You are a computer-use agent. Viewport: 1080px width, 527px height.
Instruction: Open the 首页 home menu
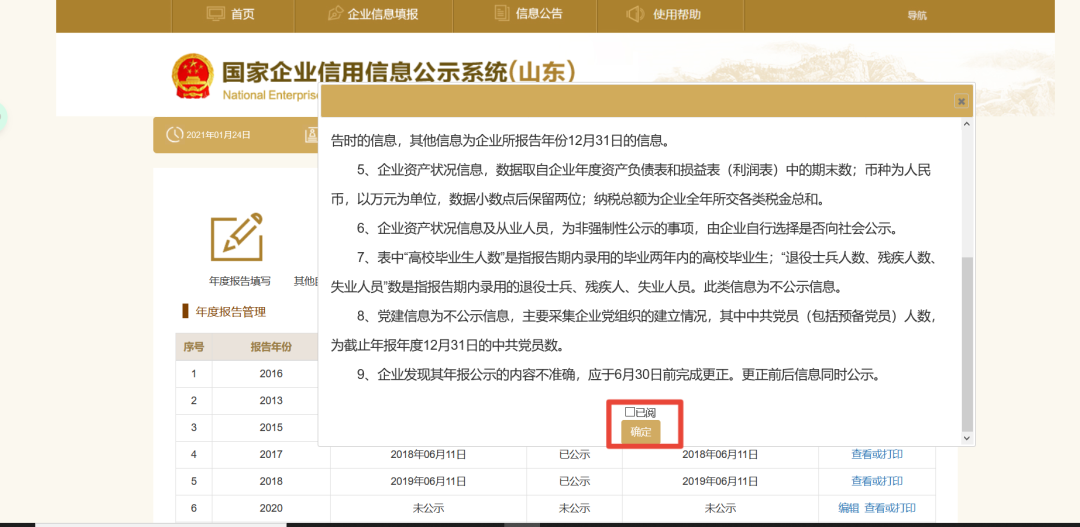pyautogui.click(x=242, y=14)
